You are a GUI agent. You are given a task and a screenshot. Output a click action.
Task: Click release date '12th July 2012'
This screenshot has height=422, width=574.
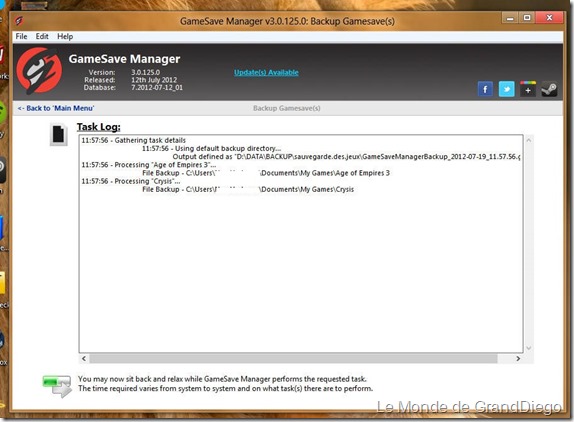pyautogui.click(x=154, y=80)
